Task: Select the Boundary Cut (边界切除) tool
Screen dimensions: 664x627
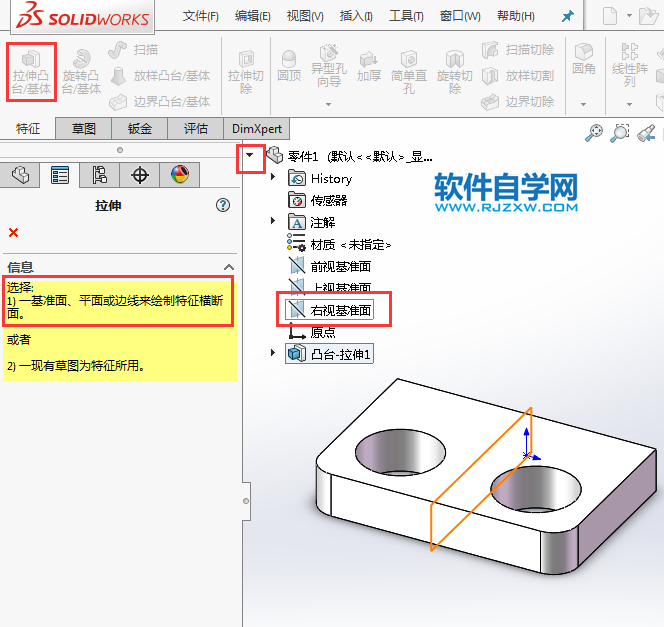Action: tap(518, 102)
